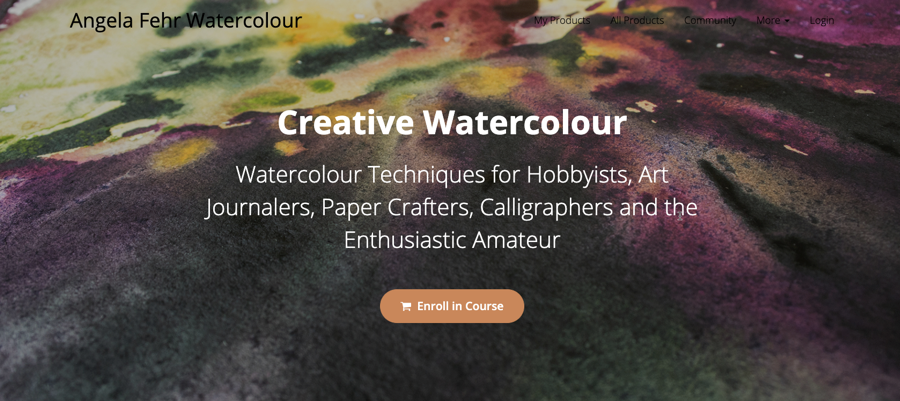This screenshot has height=401, width=900.
Task: Click the cart icon in Enroll button
Action: click(x=406, y=306)
